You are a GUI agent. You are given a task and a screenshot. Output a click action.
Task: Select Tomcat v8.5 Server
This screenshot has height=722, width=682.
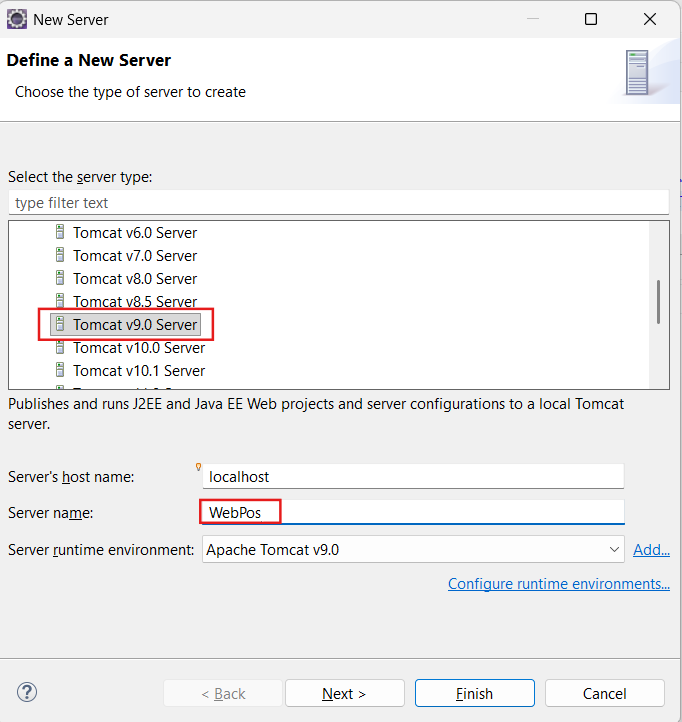tap(135, 302)
